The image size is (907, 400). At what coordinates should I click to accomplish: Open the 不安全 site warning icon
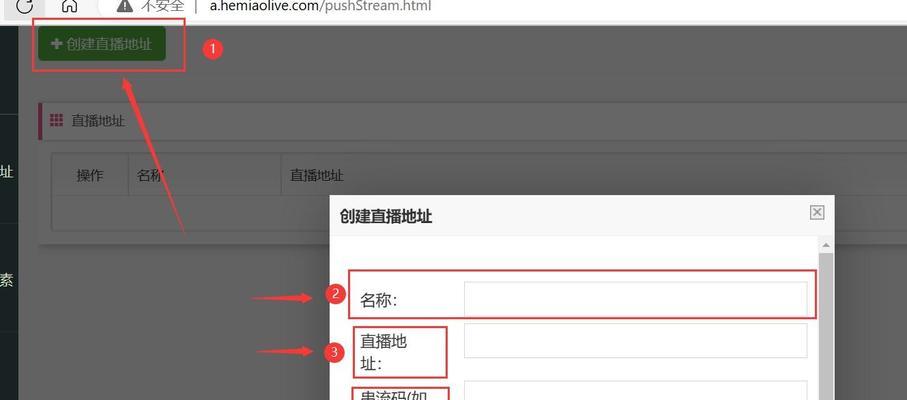pyautogui.click(x=124, y=5)
